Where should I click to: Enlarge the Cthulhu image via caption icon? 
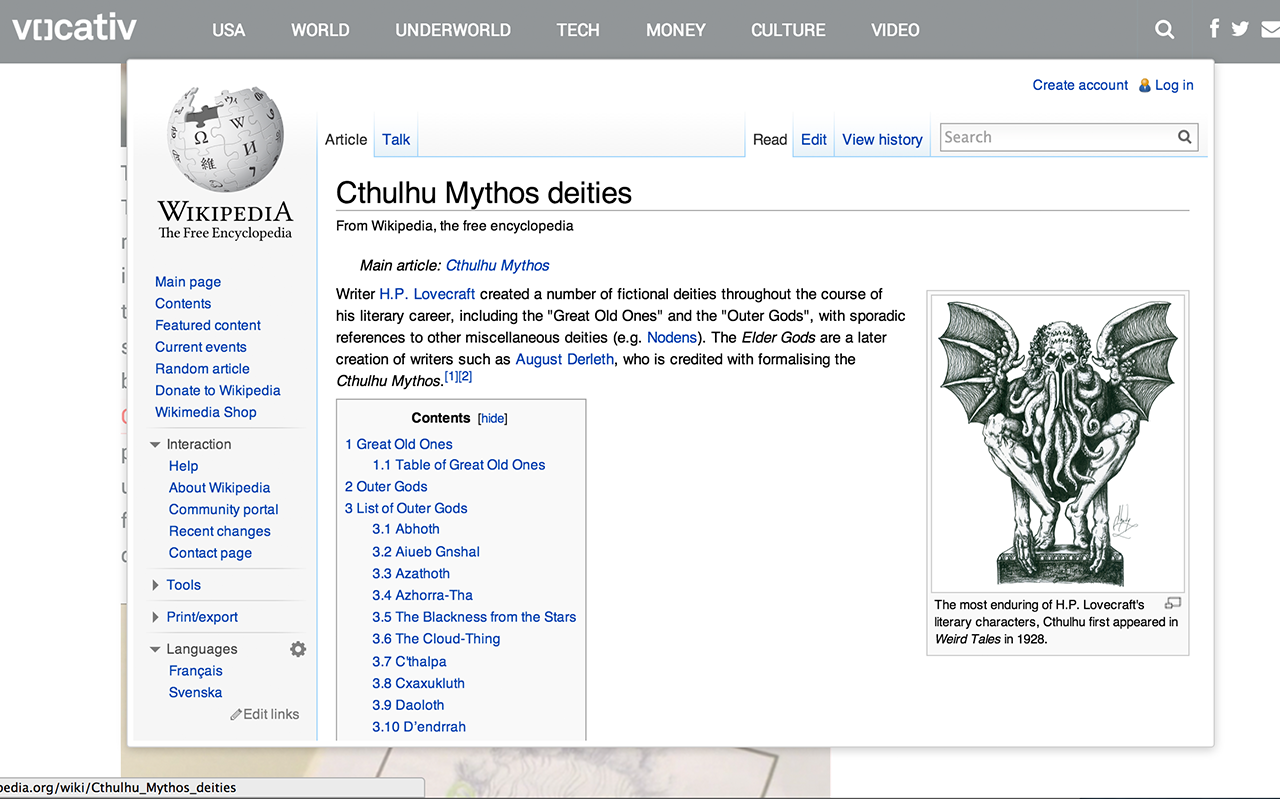click(1173, 603)
